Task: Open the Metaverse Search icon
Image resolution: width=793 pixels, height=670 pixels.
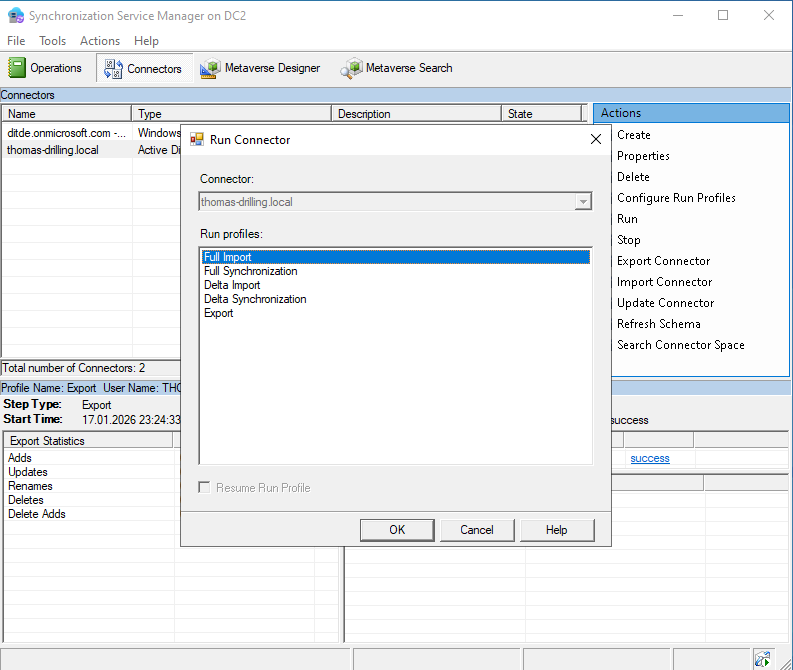Action: point(351,68)
